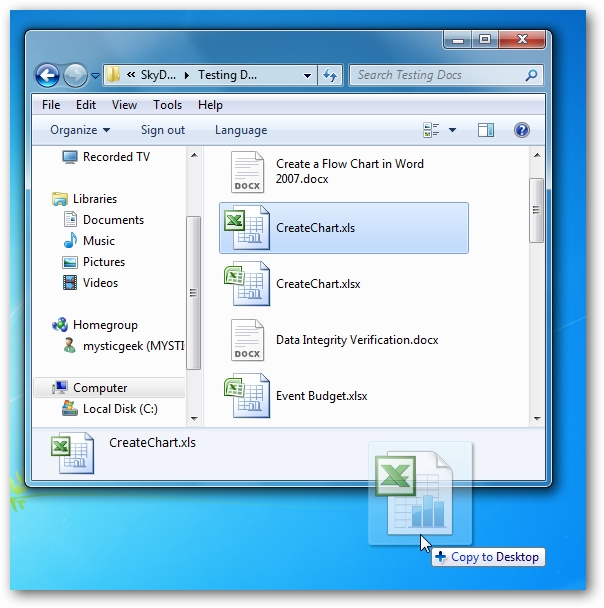The width and height of the screenshot is (604, 608).
Task: Click navigation pane scroll down arrow
Action: (x=194, y=418)
